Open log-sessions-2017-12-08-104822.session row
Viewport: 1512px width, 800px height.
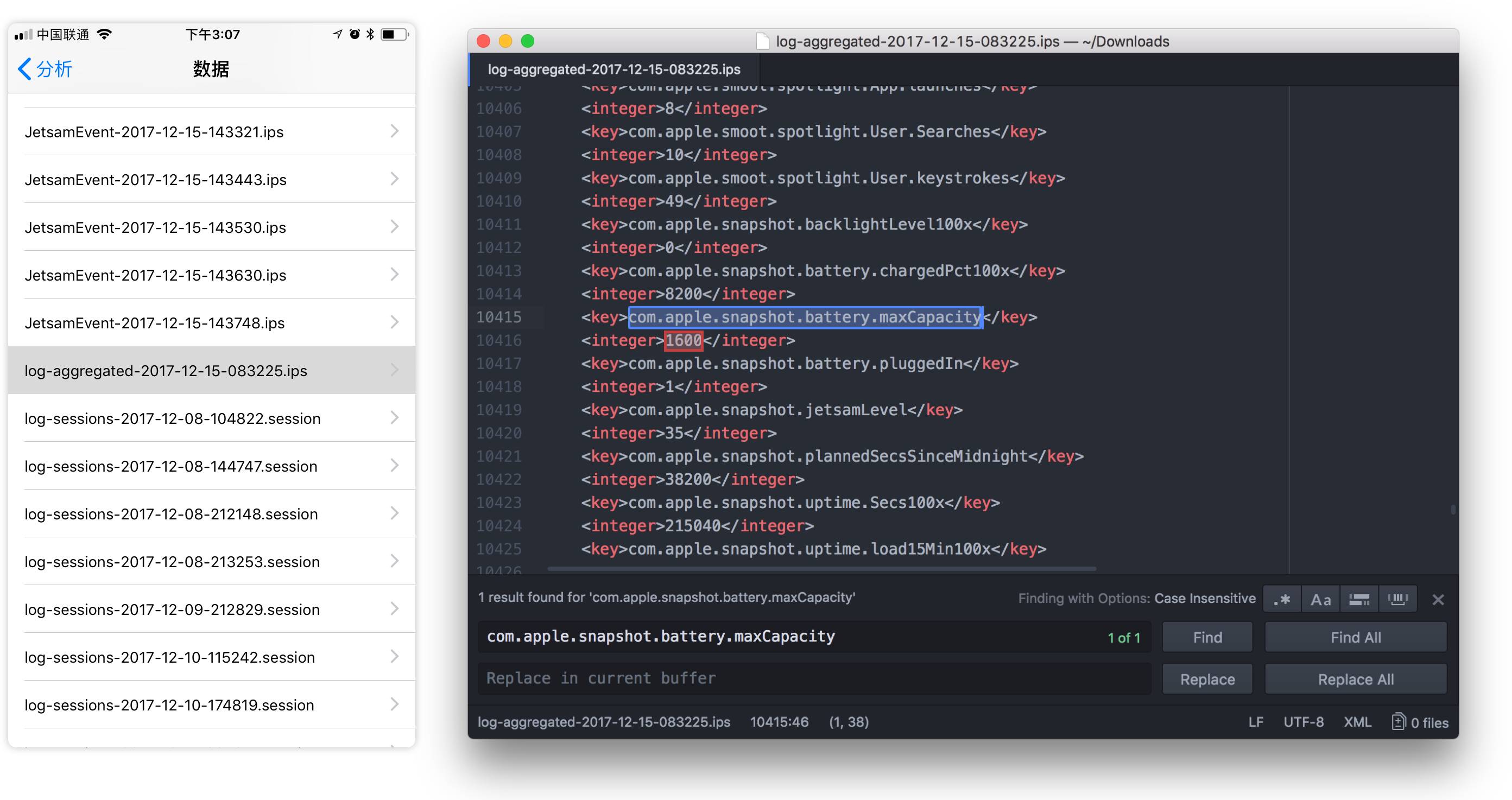[211, 418]
